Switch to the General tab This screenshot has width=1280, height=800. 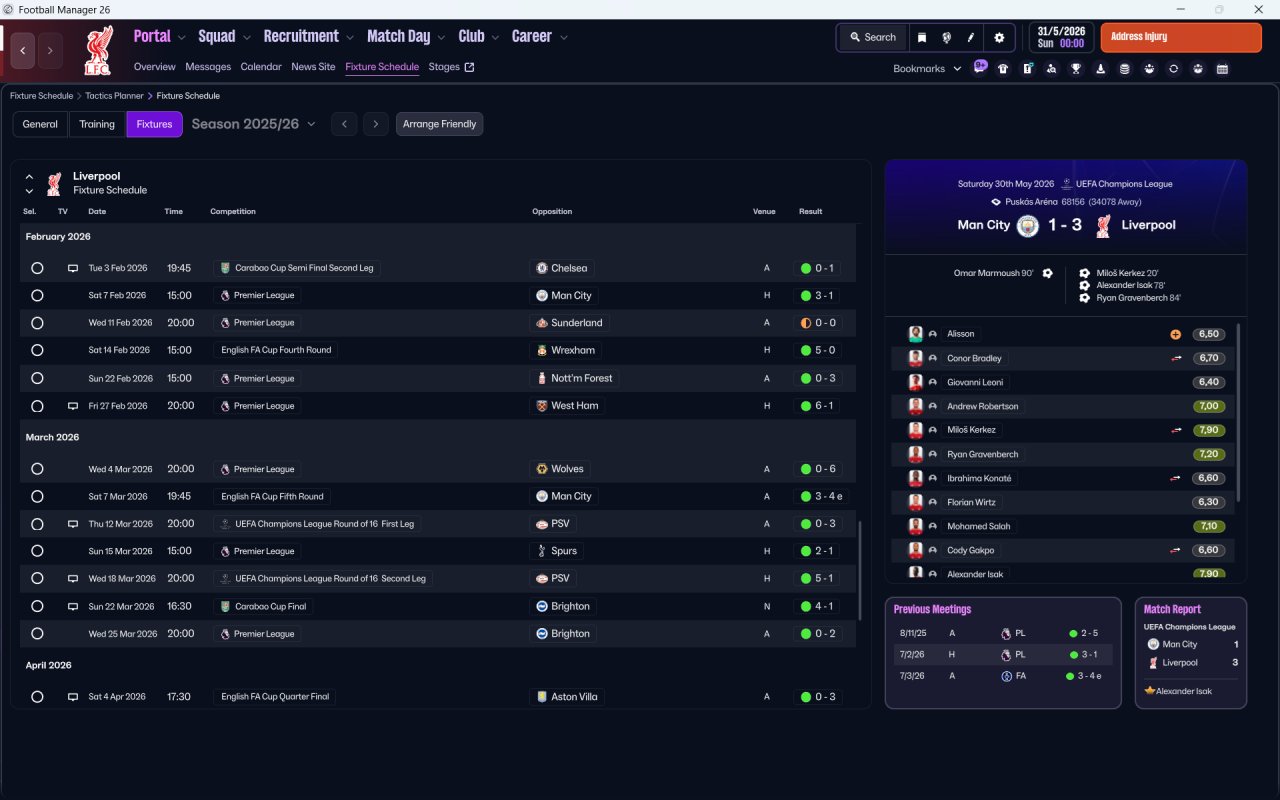click(x=40, y=124)
